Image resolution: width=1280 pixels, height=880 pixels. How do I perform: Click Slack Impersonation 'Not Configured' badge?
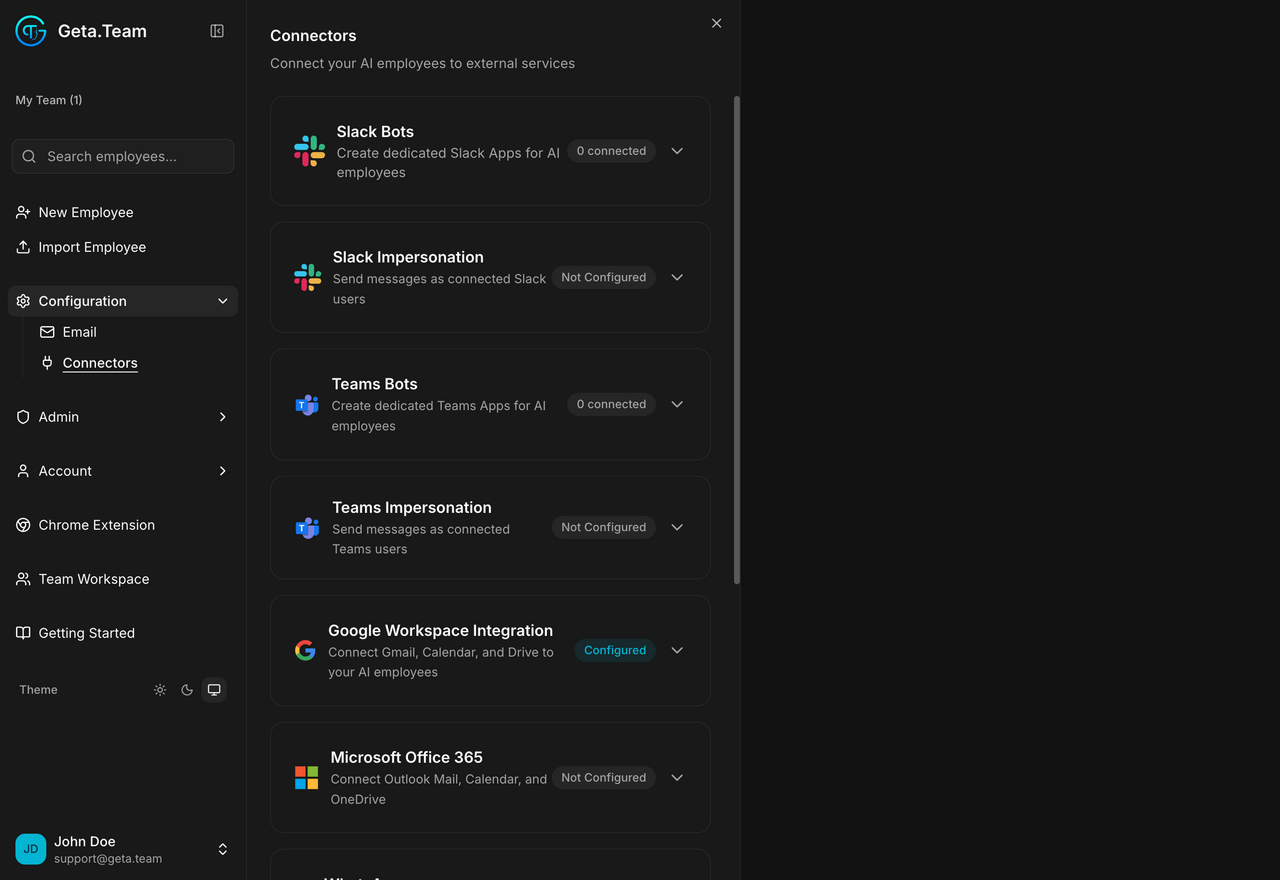click(604, 277)
